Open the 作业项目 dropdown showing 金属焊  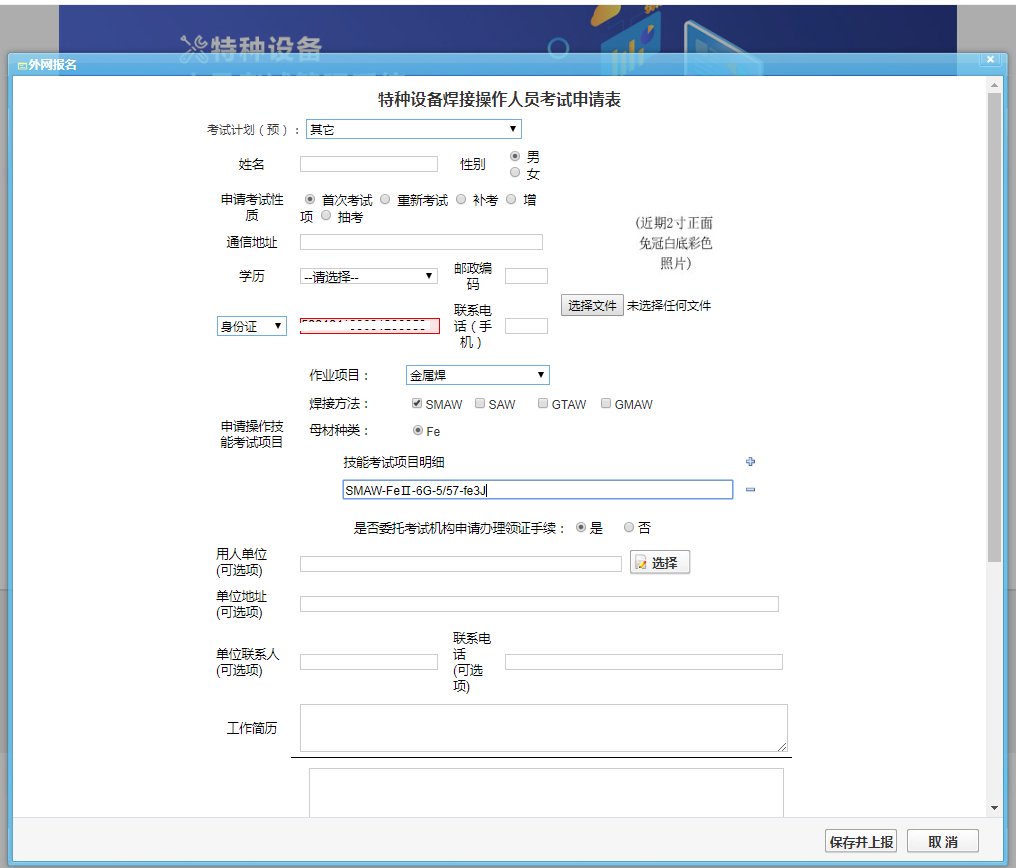tap(477, 375)
